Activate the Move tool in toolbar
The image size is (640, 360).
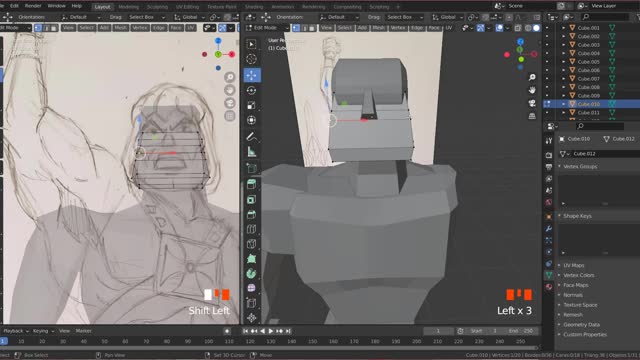tap(251, 75)
